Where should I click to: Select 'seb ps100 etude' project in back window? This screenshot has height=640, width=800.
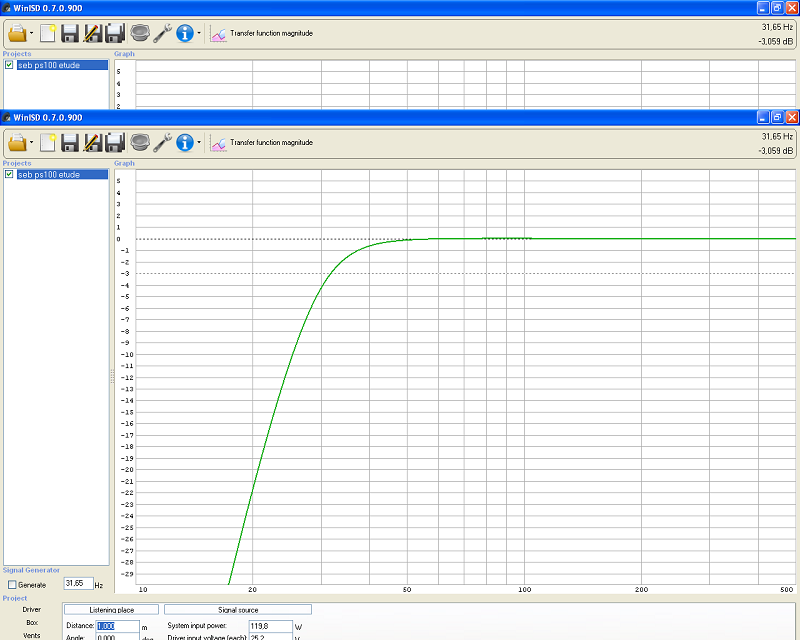coord(62,65)
